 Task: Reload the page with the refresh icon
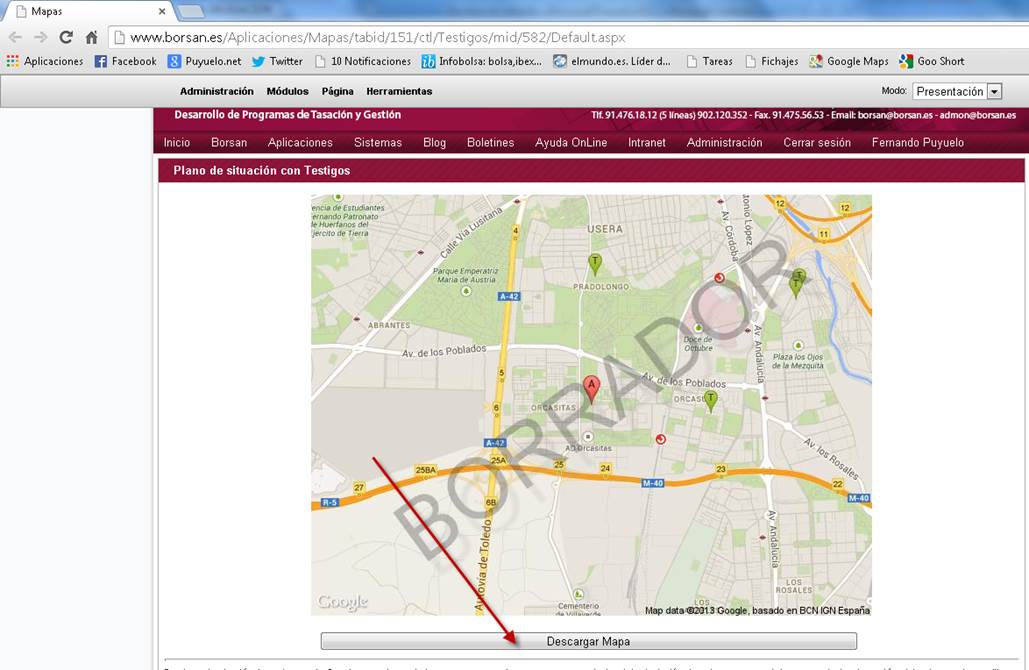pyautogui.click(x=66, y=37)
